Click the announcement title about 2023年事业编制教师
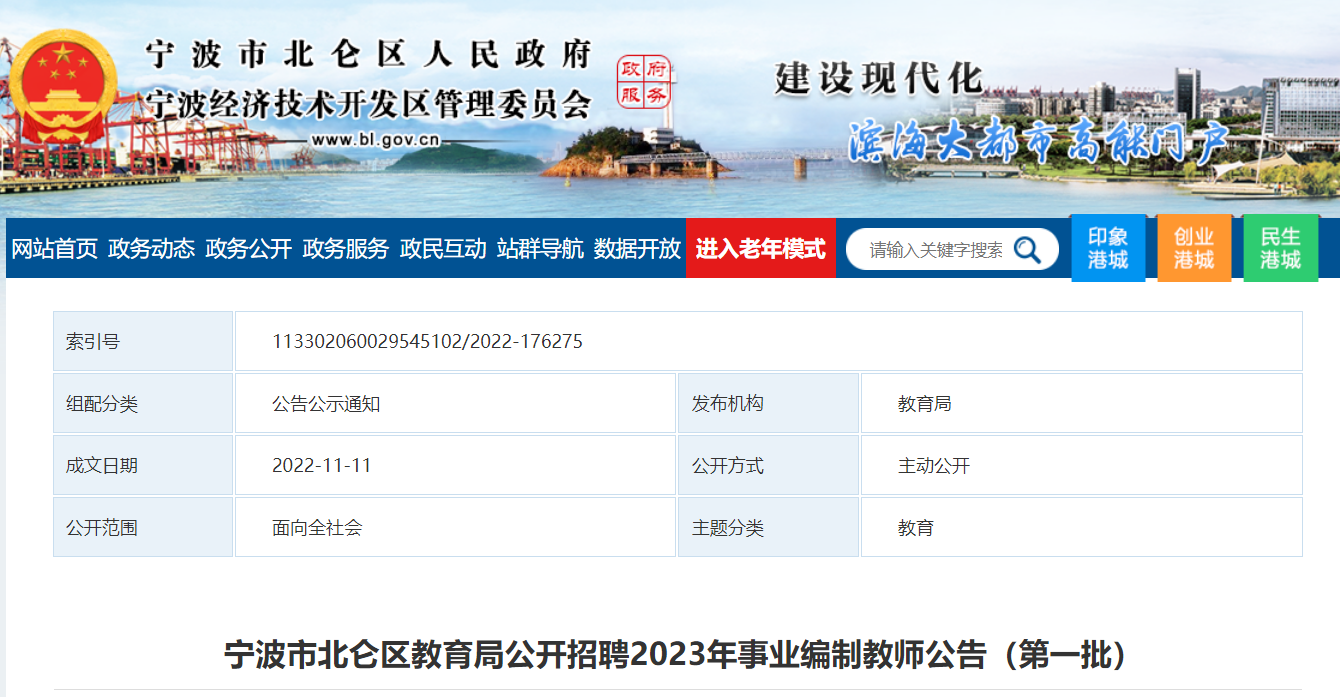Viewport: 1340px width, 697px height. (677, 655)
